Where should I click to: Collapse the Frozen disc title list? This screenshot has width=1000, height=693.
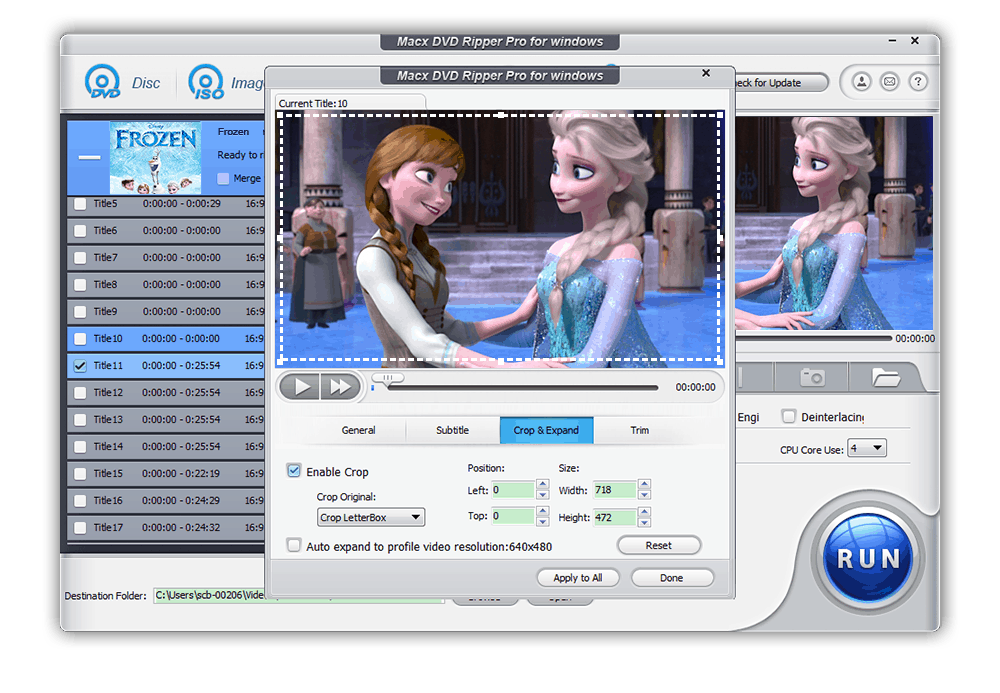click(x=89, y=157)
